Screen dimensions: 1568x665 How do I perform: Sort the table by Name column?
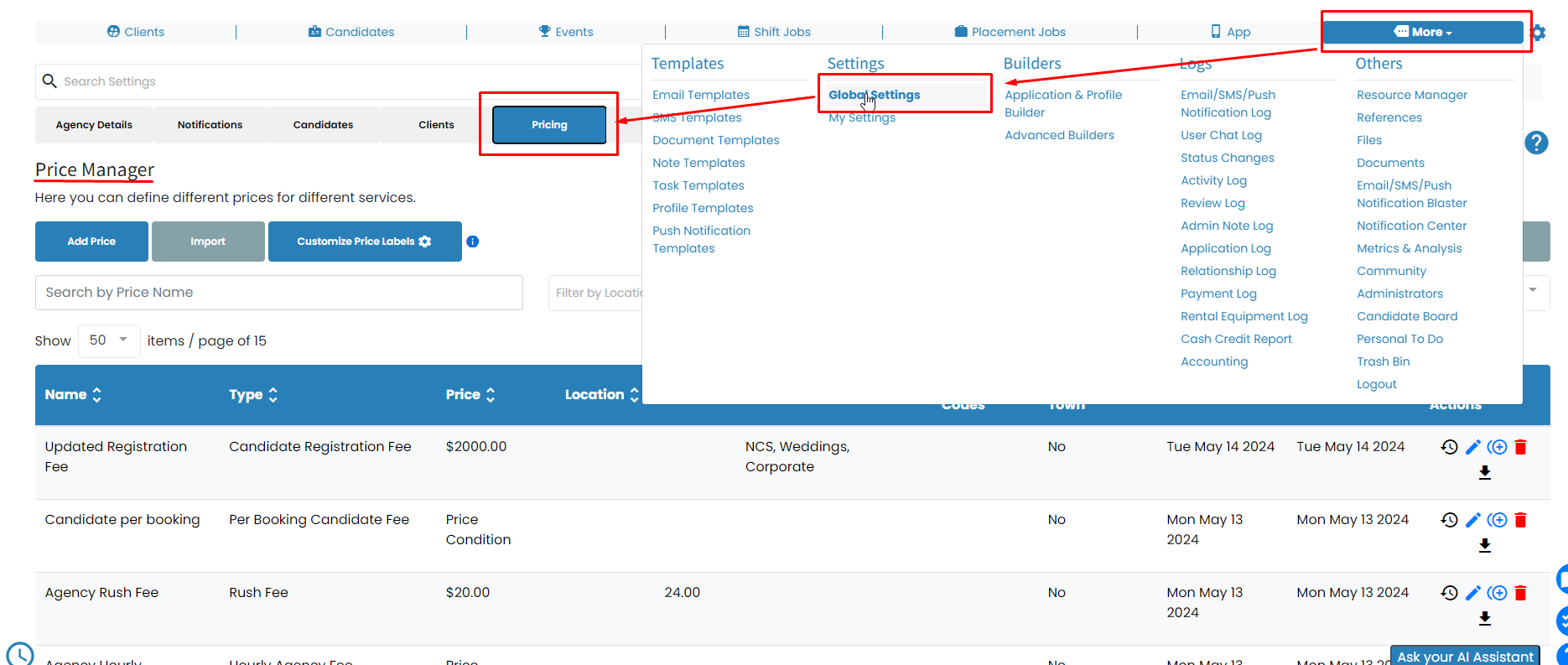coord(73,395)
